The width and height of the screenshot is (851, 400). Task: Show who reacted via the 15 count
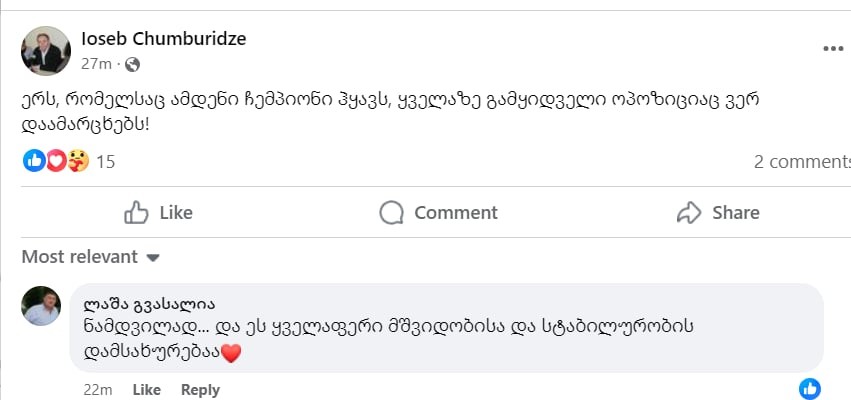point(106,161)
